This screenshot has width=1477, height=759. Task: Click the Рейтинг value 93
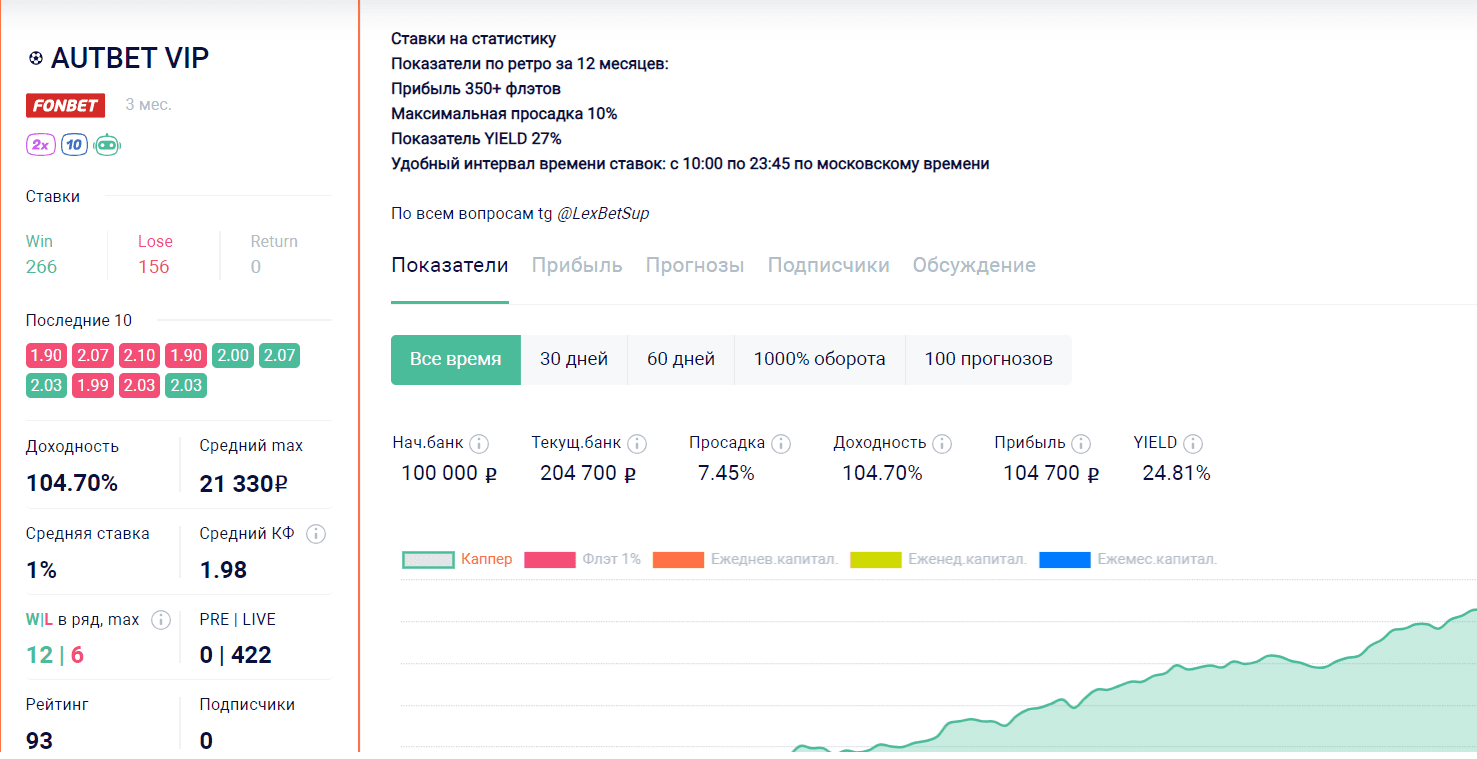[40, 741]
